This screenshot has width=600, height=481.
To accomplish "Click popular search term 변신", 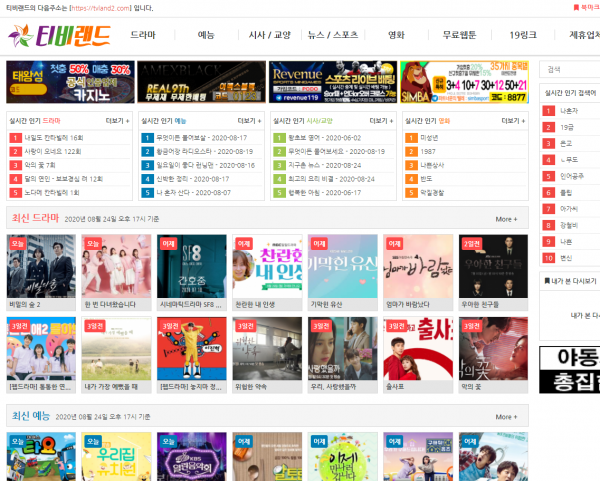I will (x=566, y=258).
